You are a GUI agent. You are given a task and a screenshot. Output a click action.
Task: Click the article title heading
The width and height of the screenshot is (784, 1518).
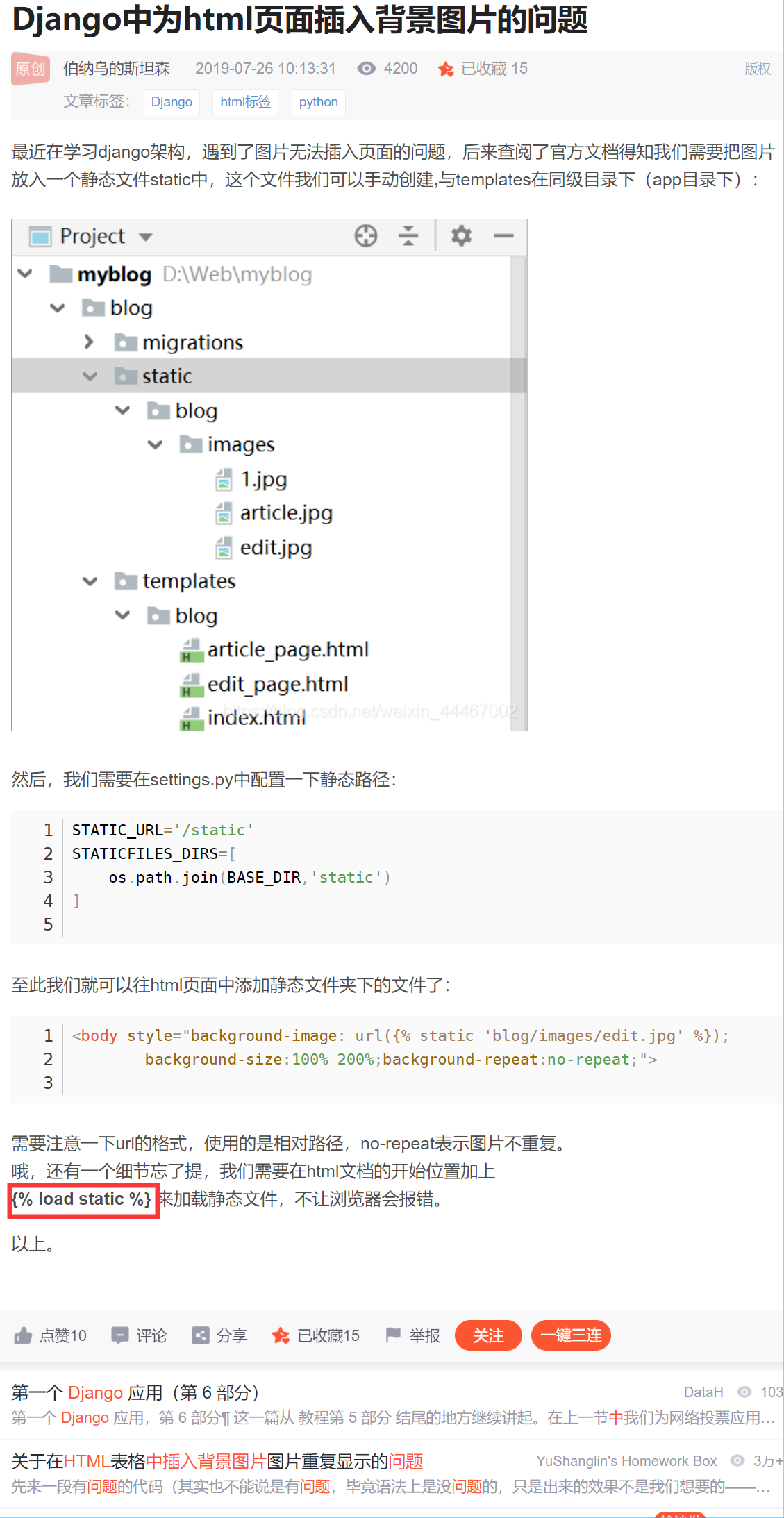coord(300,19)
